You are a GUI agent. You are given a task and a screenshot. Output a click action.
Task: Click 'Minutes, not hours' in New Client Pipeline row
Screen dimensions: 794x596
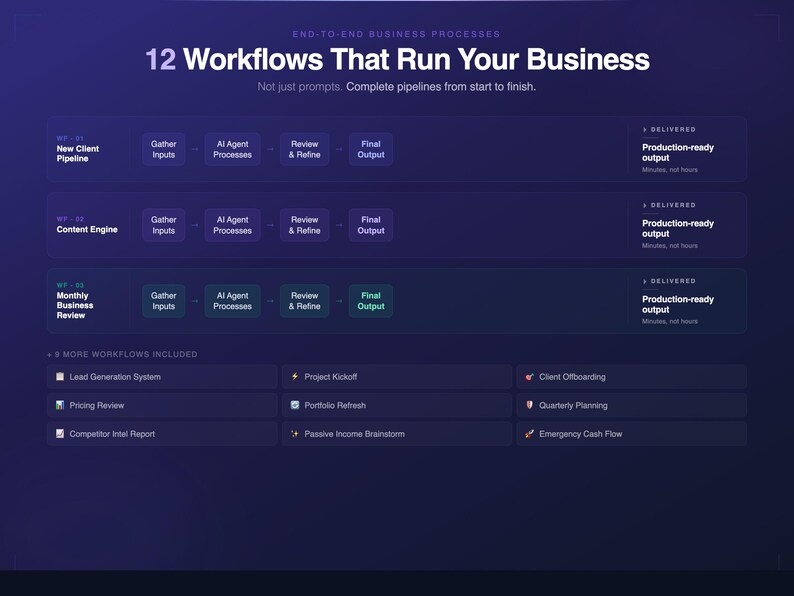669,170
